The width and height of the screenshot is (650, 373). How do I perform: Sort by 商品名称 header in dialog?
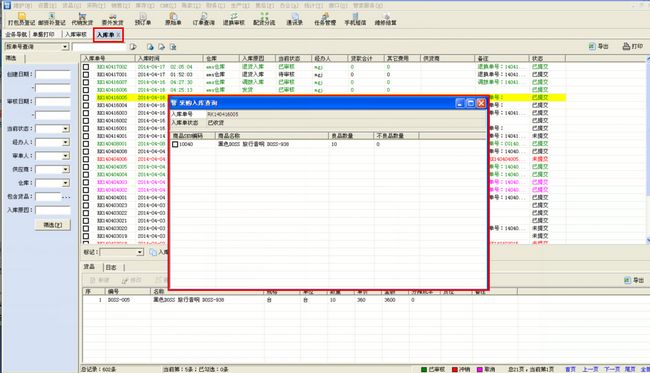272,136
